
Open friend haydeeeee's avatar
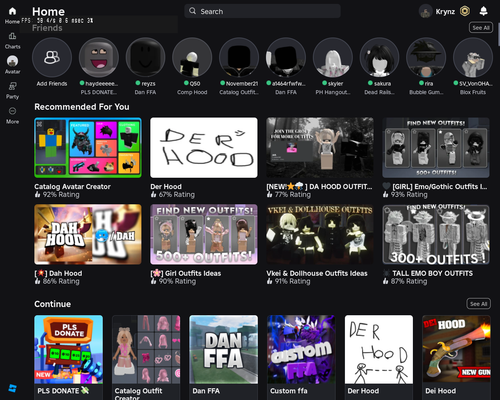99,57
